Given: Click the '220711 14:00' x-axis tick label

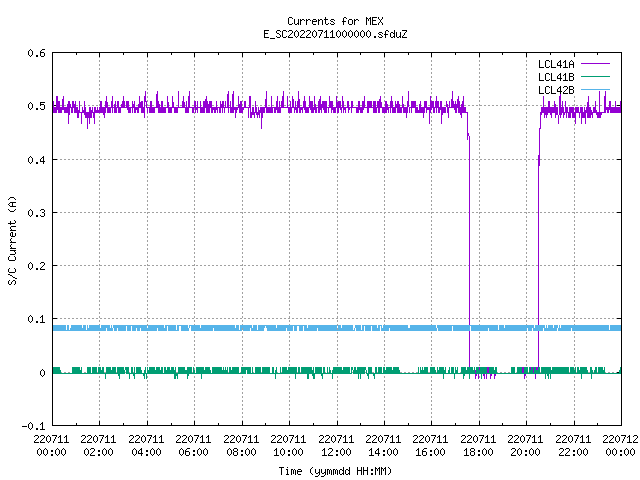Looking at the screenshot, I should pos(383,446).
